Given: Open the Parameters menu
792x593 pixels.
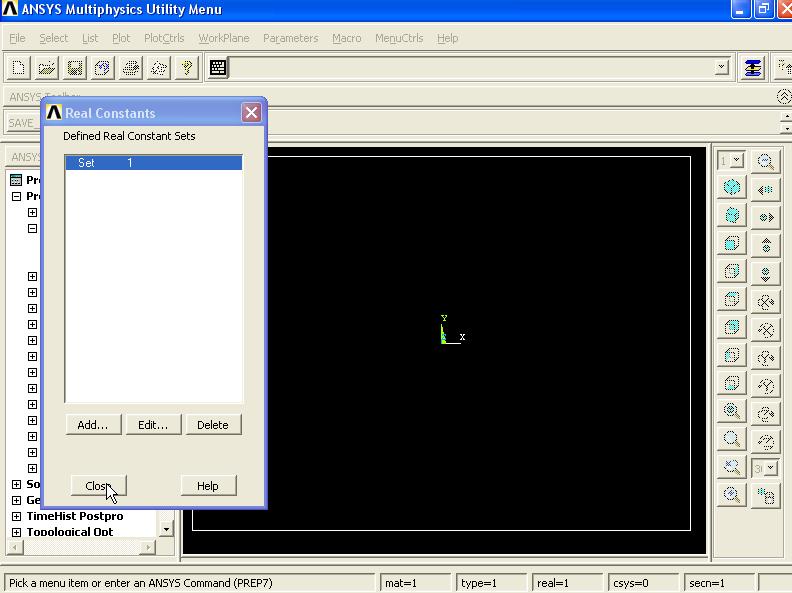Looking at the screenshot, I should tap(290, 38).
